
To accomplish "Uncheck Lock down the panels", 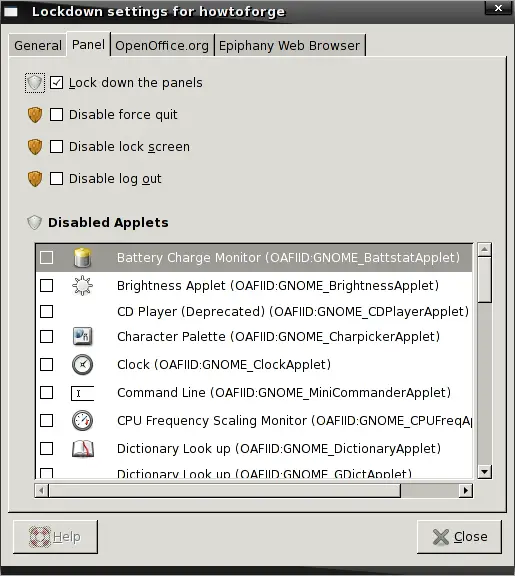I will pos(56,83).
